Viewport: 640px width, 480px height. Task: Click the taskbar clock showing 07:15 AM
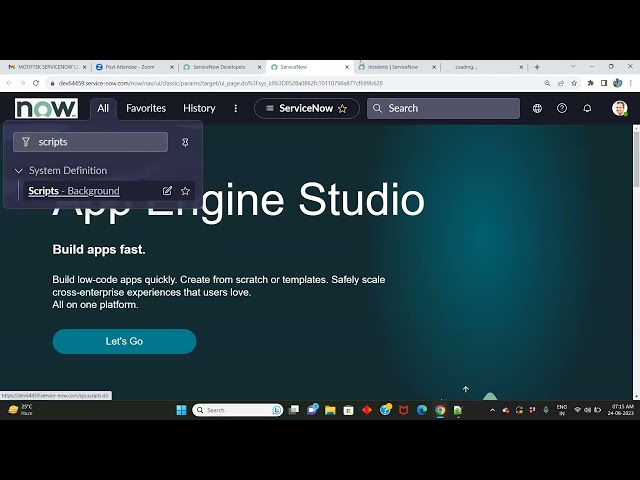620,410
